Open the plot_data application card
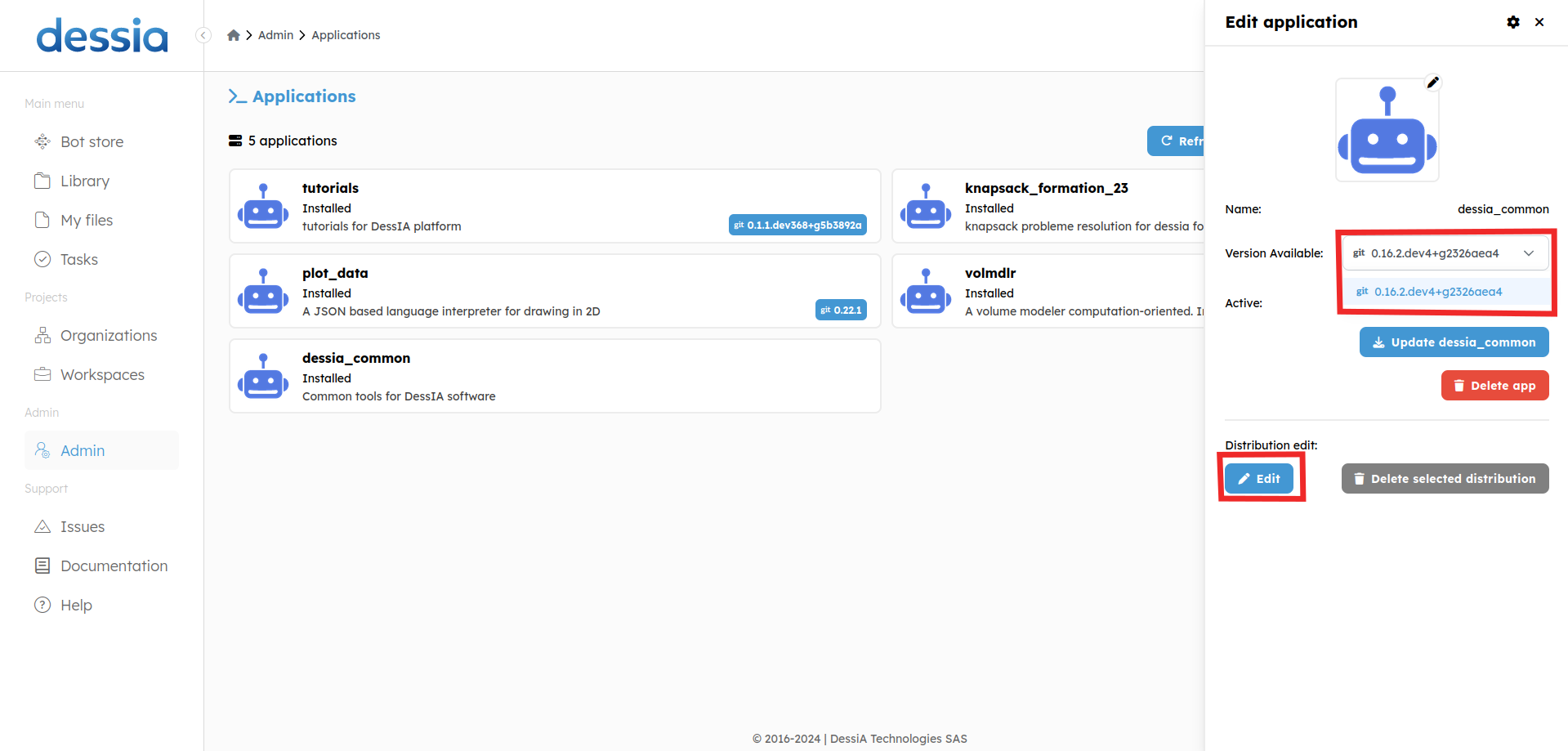Image resolution: width=1568 pixels, height=751 pixels. click(x=555, y=291)
